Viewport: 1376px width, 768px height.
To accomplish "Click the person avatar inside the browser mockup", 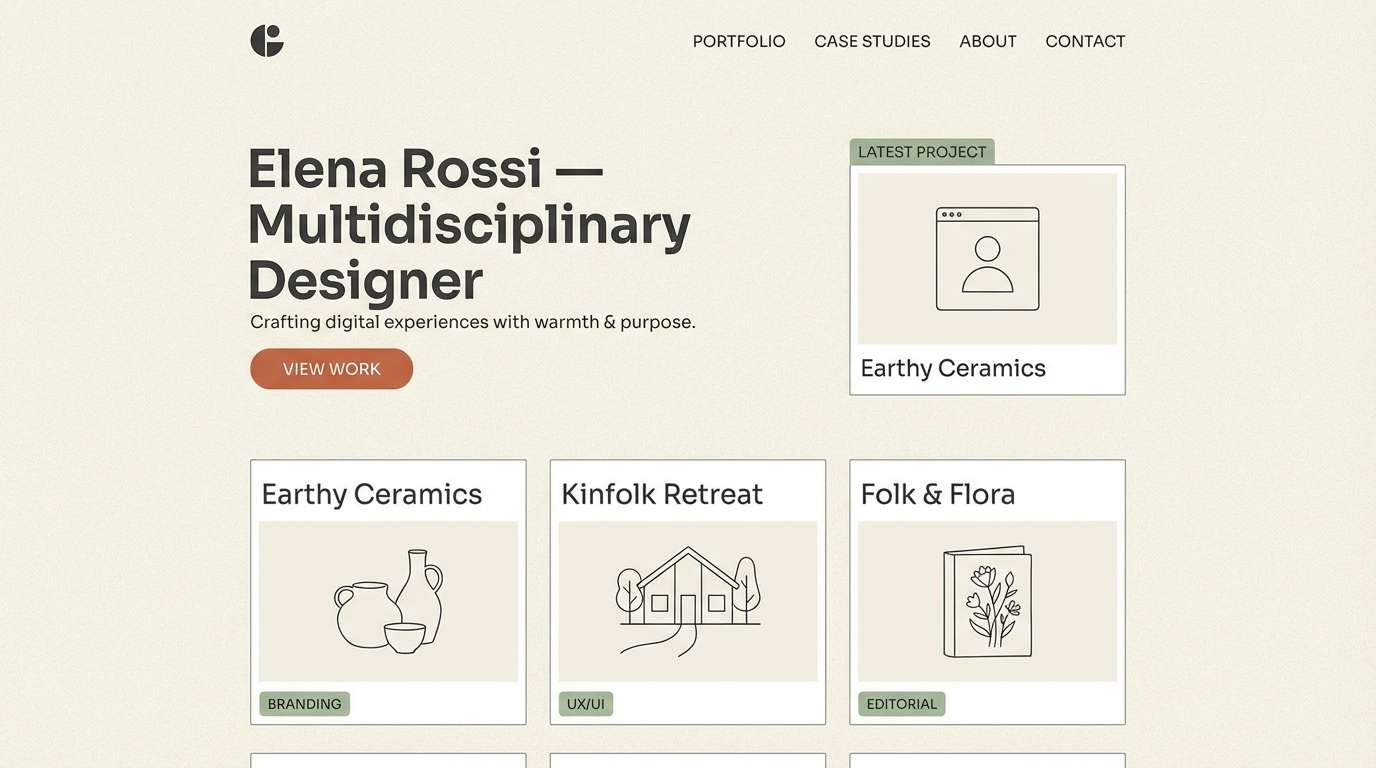I will tap(987, 265).
